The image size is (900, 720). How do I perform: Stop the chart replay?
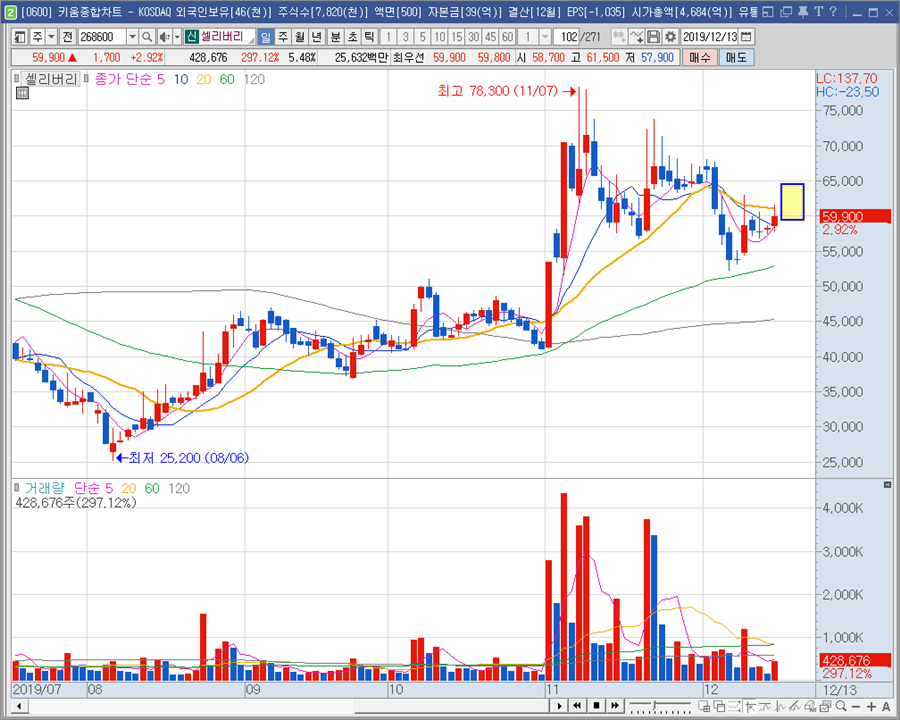(x=596, y=706)
